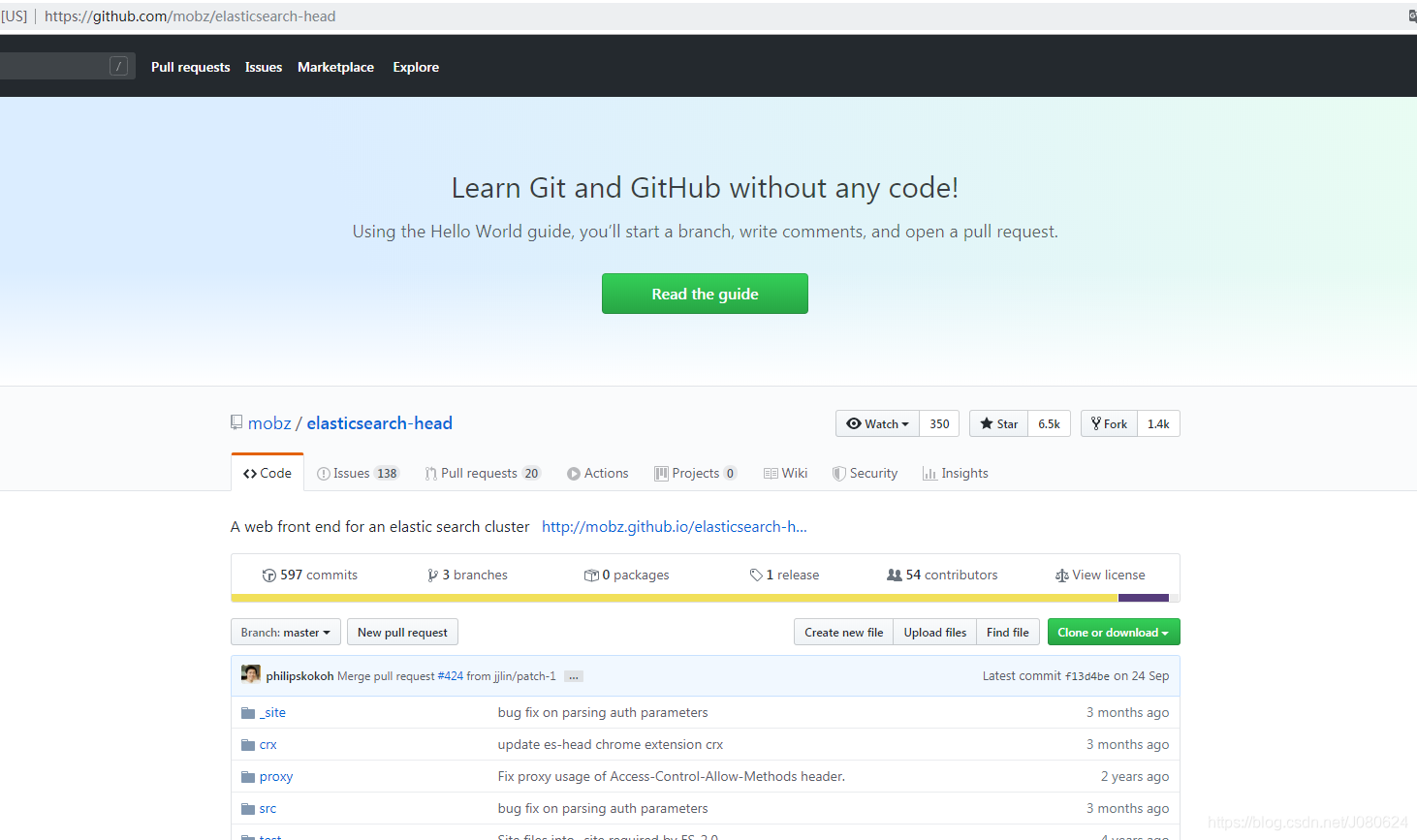1417x840 pixels.
Task: Open the Security tab
Action: coord(865,473)
